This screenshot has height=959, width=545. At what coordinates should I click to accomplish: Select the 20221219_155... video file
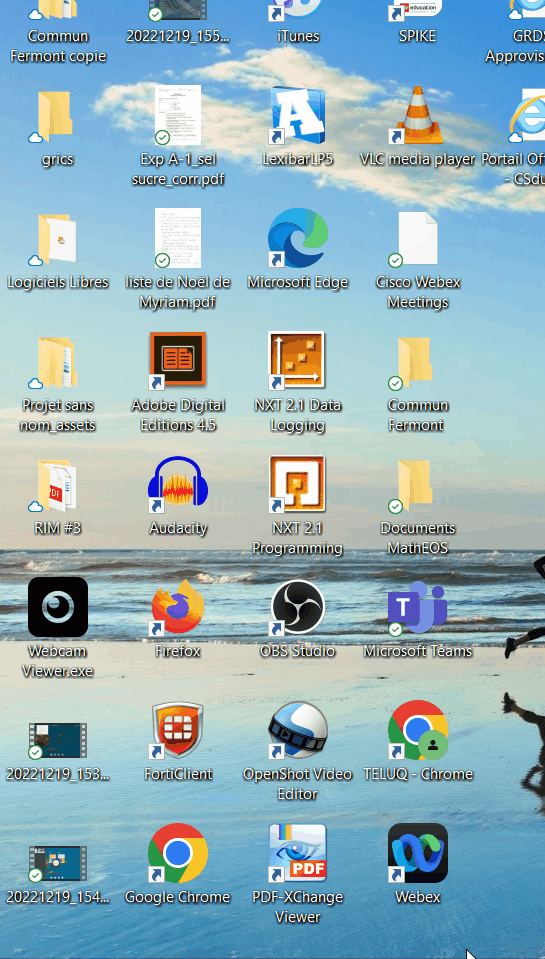pyautogui.click(x=178, y=10)
